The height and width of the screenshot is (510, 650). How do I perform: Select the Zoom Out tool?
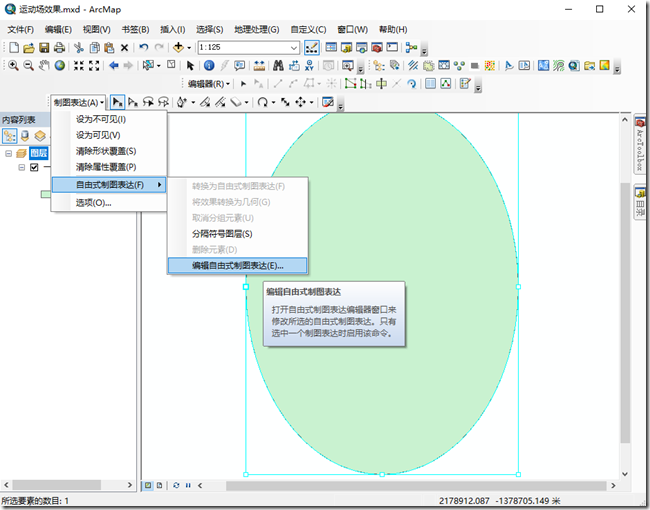coord(28,66)
